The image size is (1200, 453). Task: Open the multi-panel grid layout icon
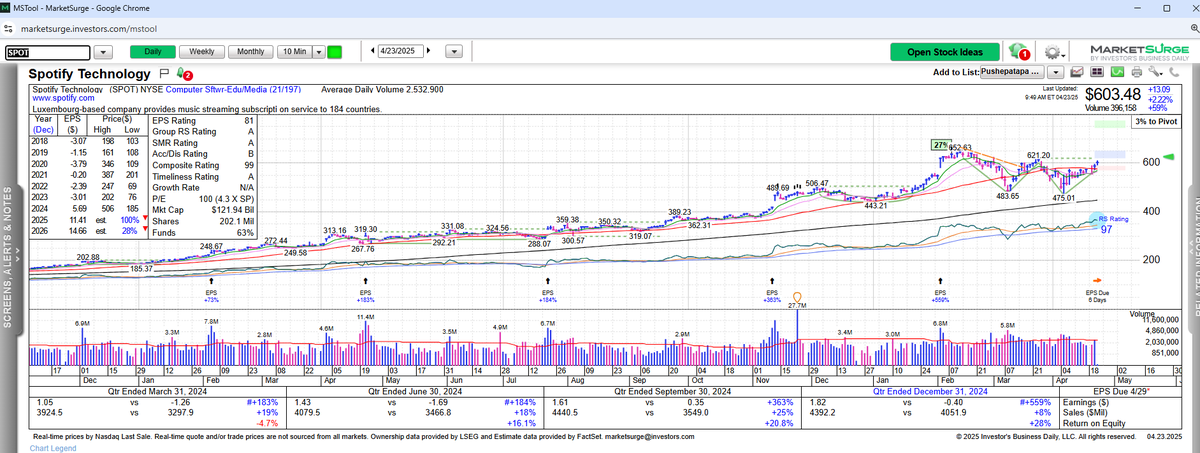1097,73
